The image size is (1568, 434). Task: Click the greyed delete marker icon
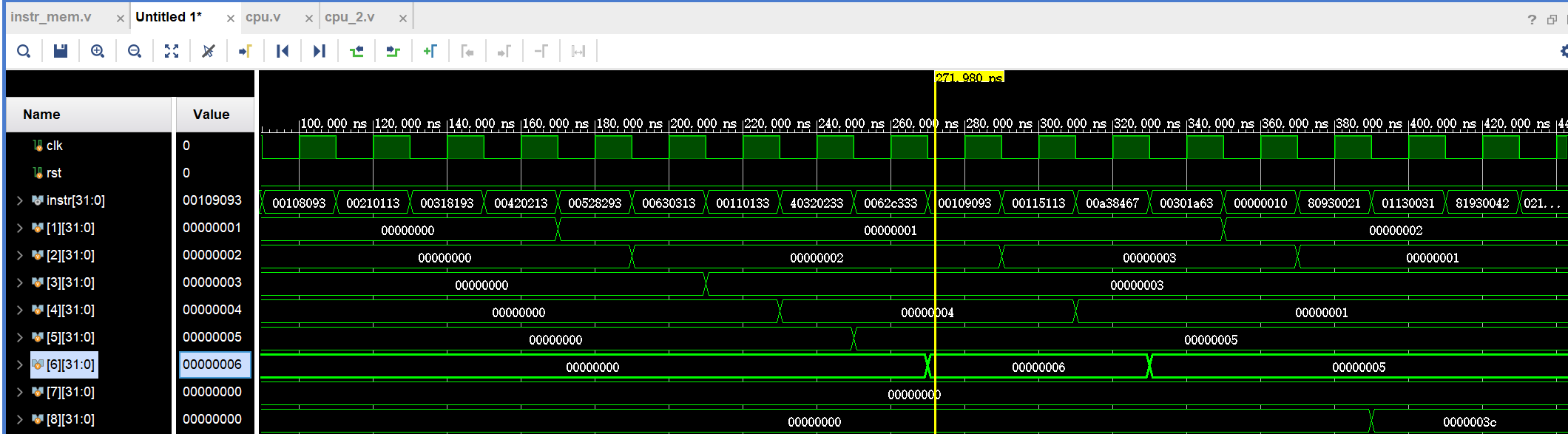click(x=541, y=51)
